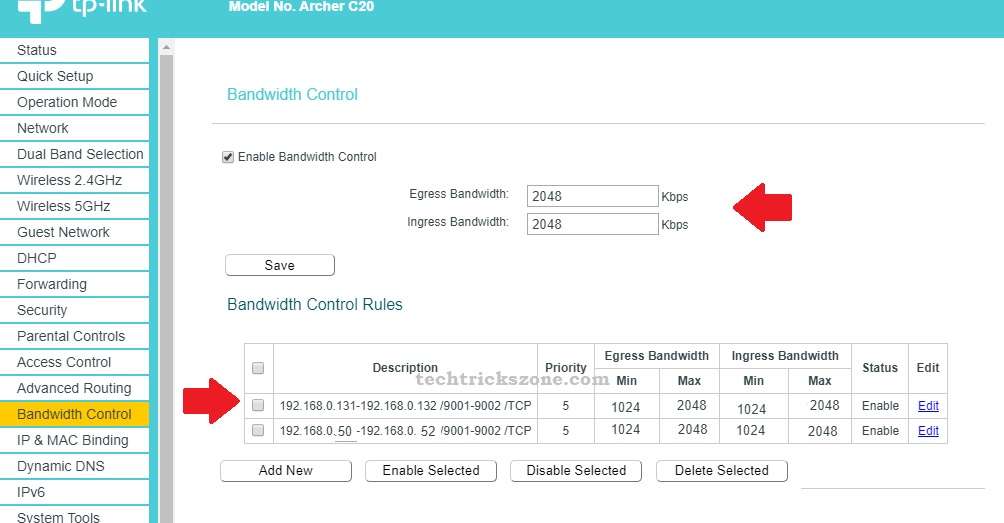Click the Ingress Bandwidth input field
Image resolution: width=1004 pixels, height=523 pixels.
click(592, 224)
